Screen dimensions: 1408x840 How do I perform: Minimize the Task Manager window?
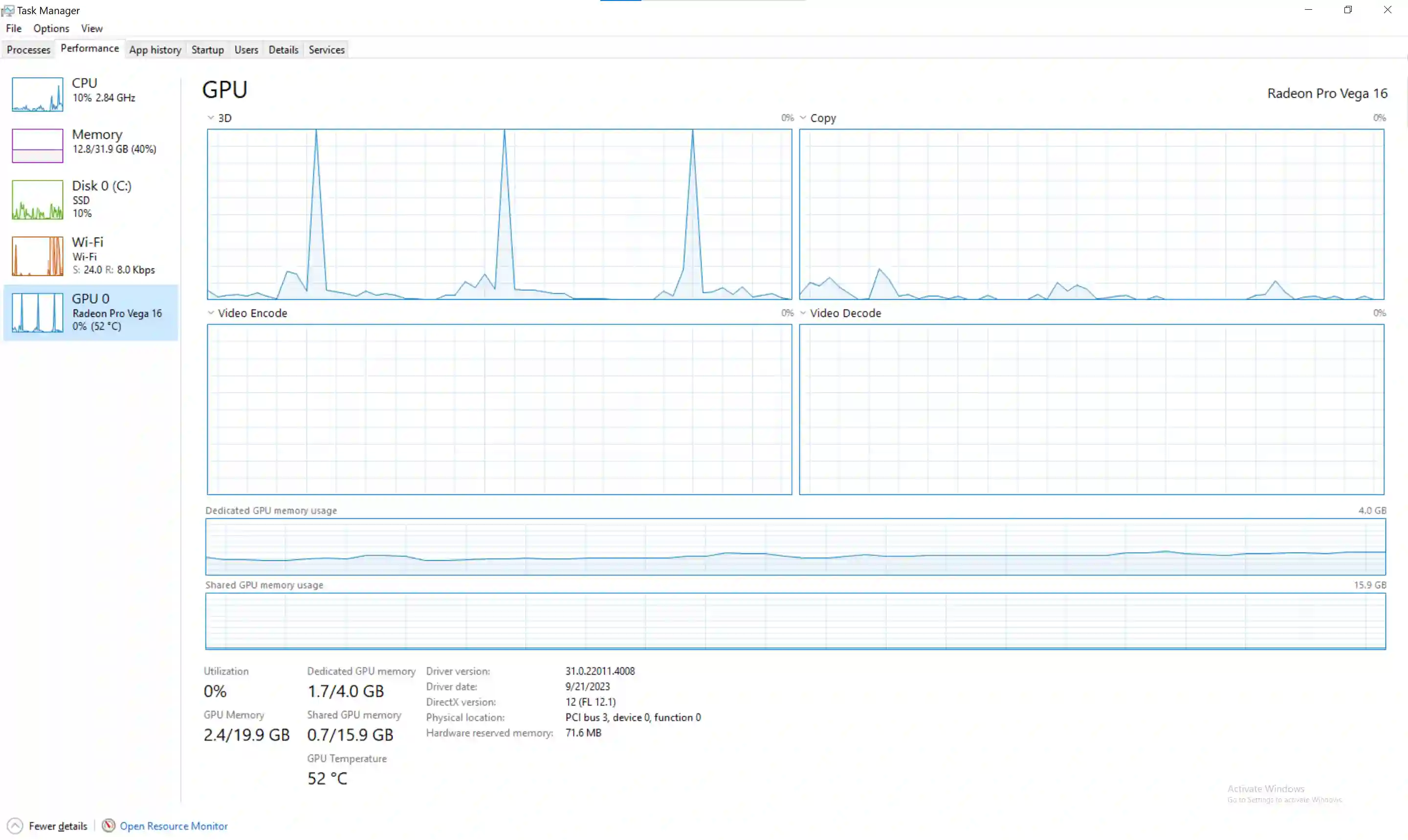click(1308, 10)
